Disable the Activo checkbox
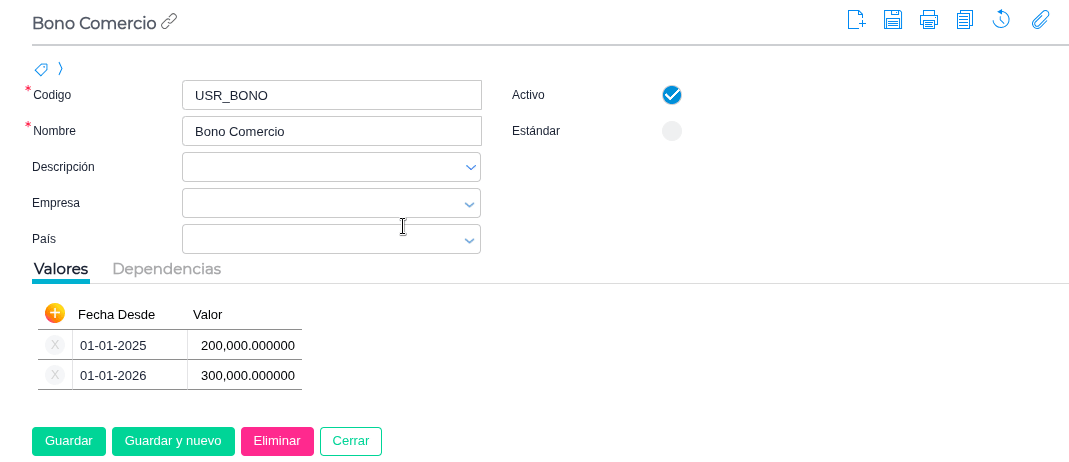Viewport: 1069px width, 462px height. click(x=672, y=95)
